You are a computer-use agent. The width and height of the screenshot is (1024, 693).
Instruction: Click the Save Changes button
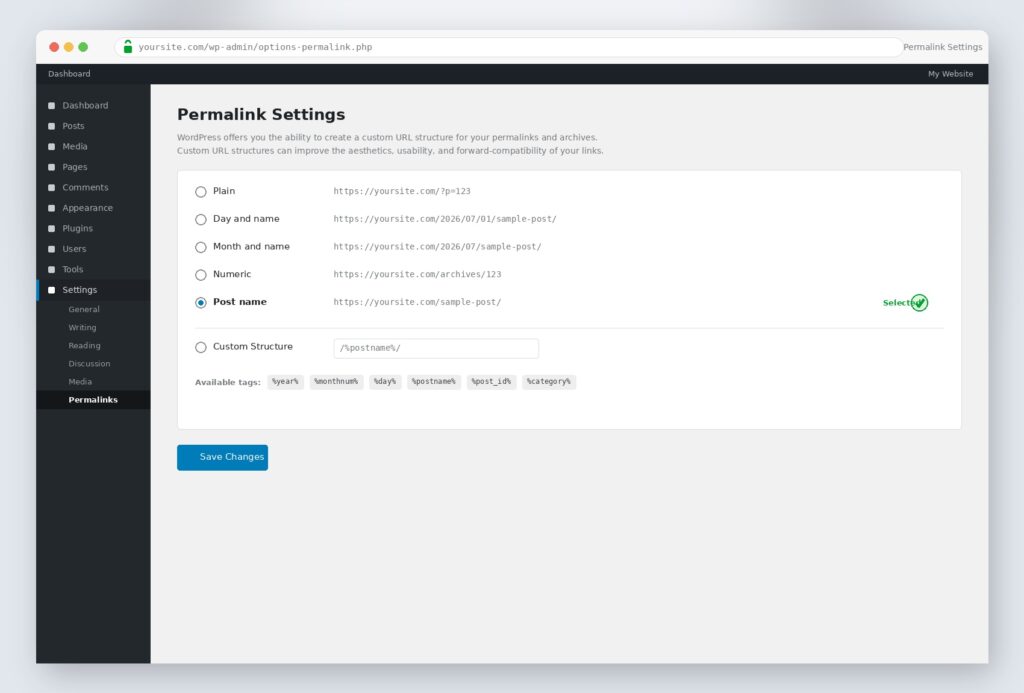coord(222,457)
